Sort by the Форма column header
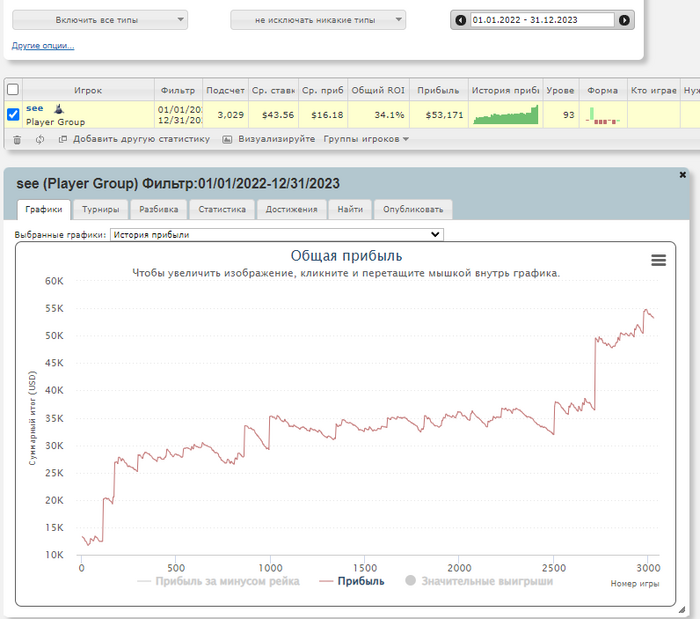This screenshot has height=619, width=700. coord(603,90)
